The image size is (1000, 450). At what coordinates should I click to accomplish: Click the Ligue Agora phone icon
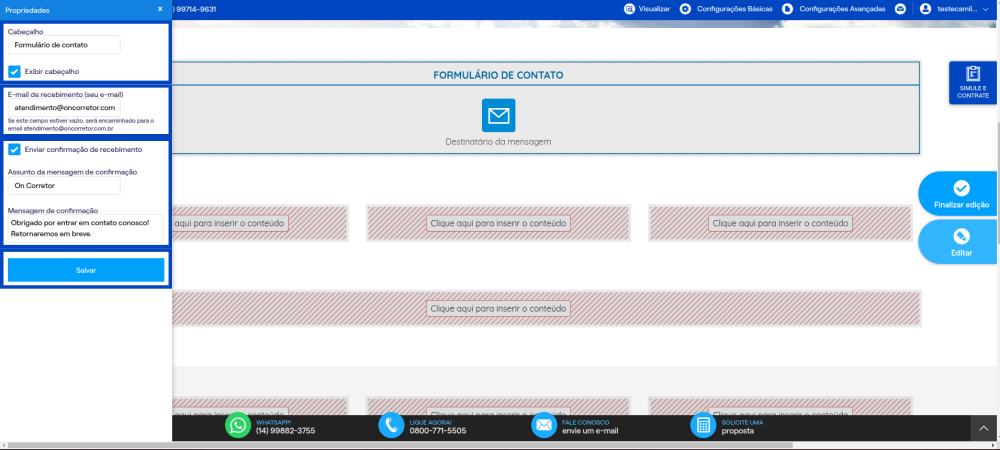click(x=391, y=426)
